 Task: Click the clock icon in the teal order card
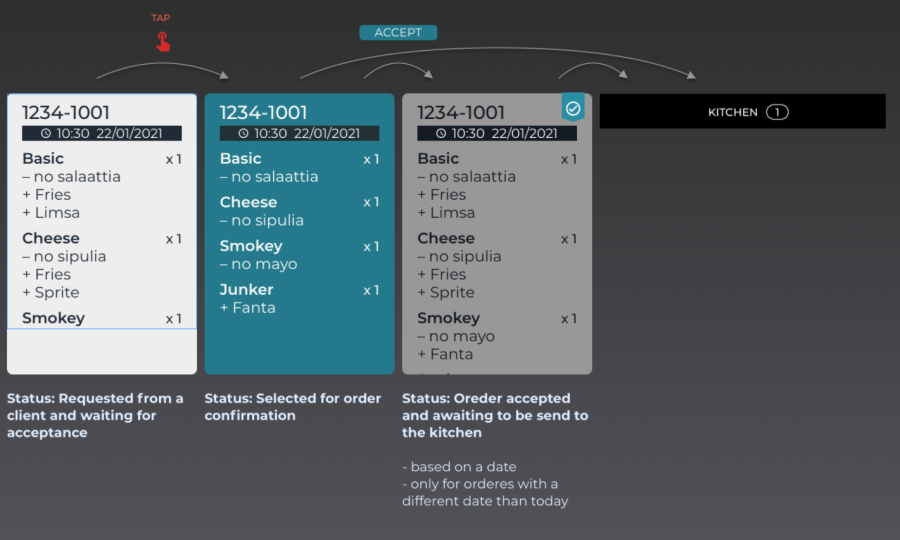click(x=243, y=133)
